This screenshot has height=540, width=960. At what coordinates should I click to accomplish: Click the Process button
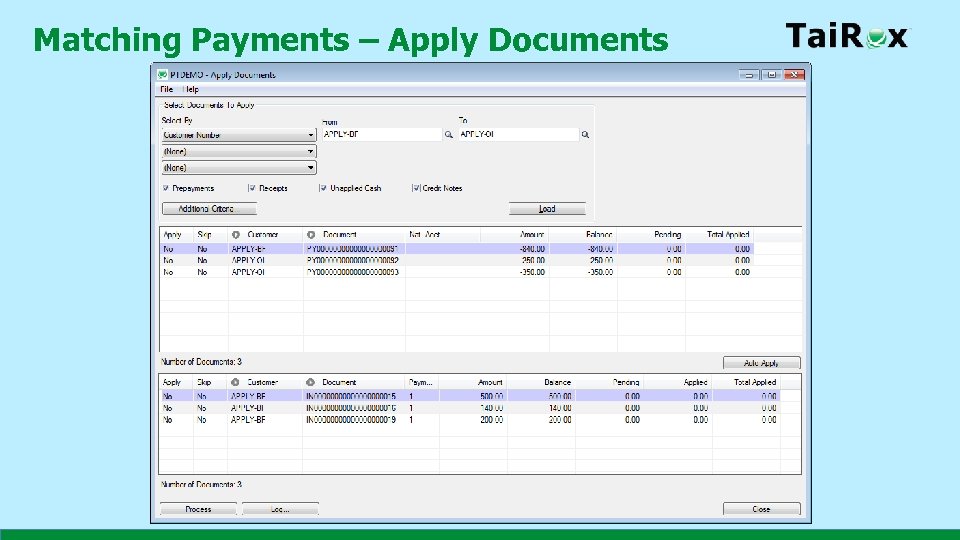(198, 509)
